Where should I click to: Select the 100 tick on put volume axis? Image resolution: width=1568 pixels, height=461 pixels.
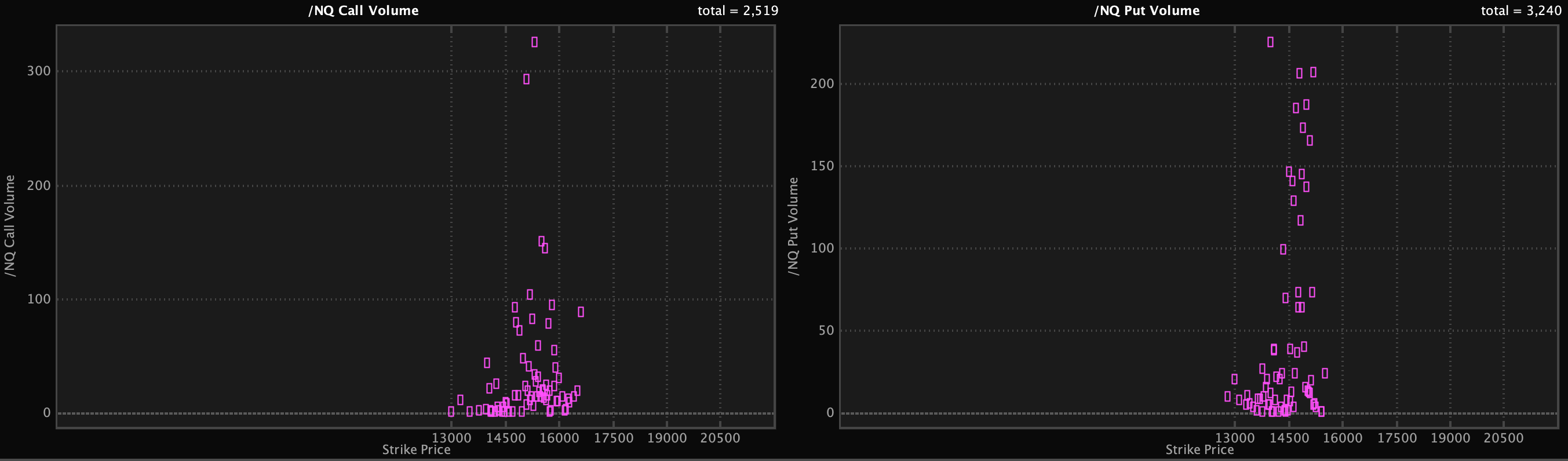click(822, 248)
